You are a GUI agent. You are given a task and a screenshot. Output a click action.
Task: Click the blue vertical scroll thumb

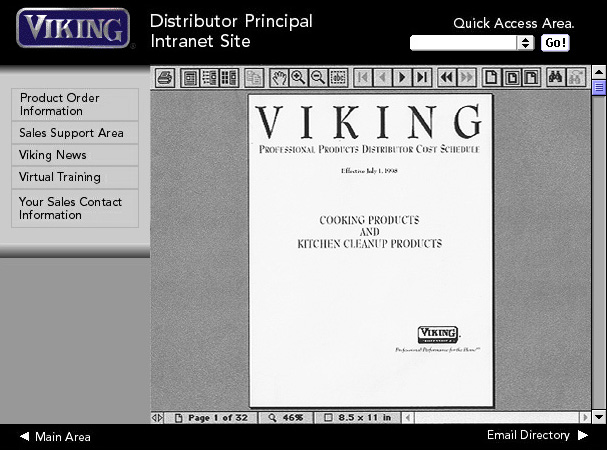click(599, 88)
